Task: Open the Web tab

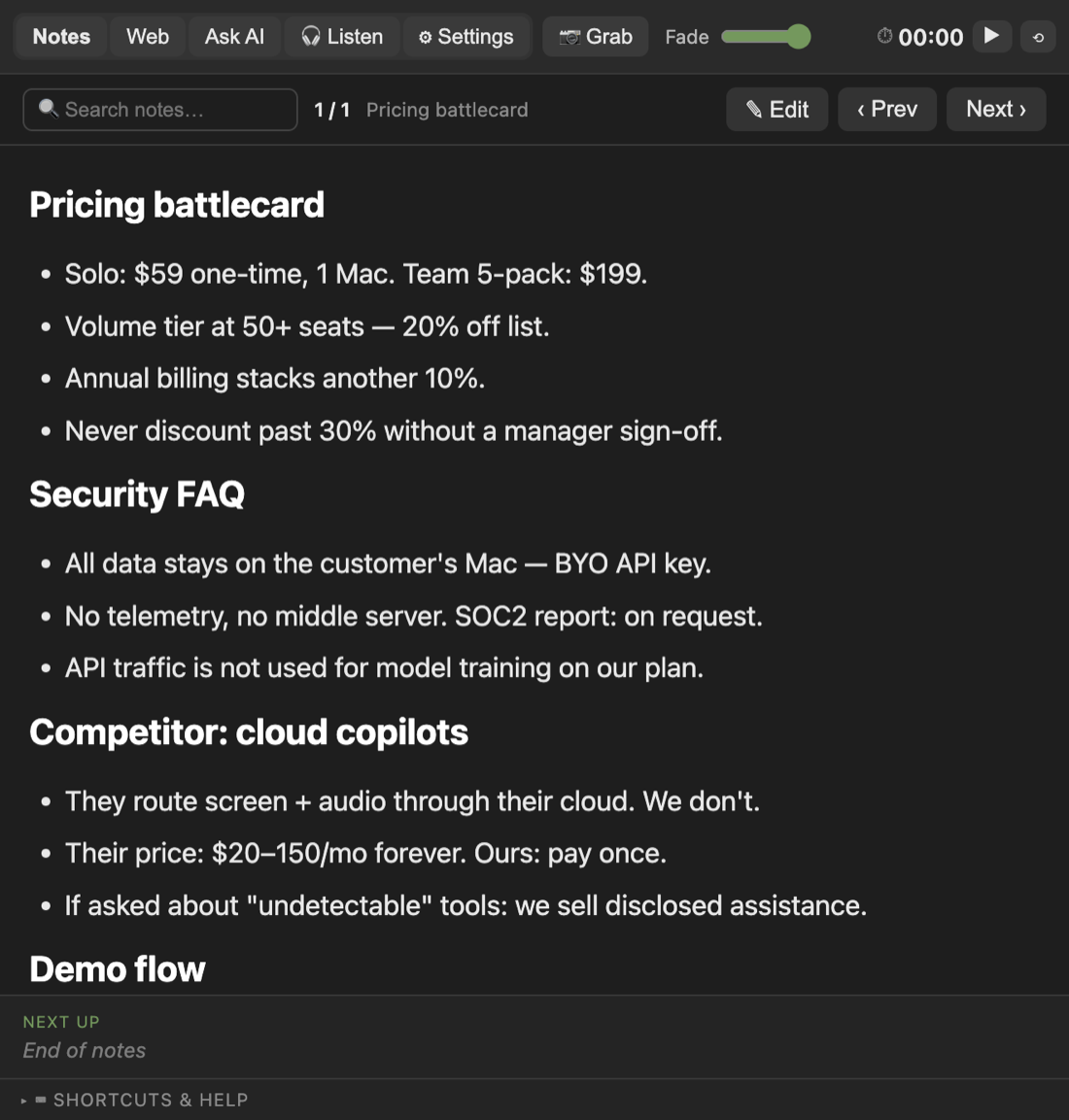Action: 147,37
